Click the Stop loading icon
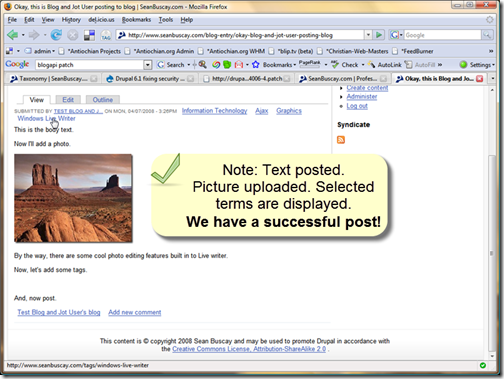Image resolution: width=504 pixels, height=379 pixels. [x=72, y=35]
